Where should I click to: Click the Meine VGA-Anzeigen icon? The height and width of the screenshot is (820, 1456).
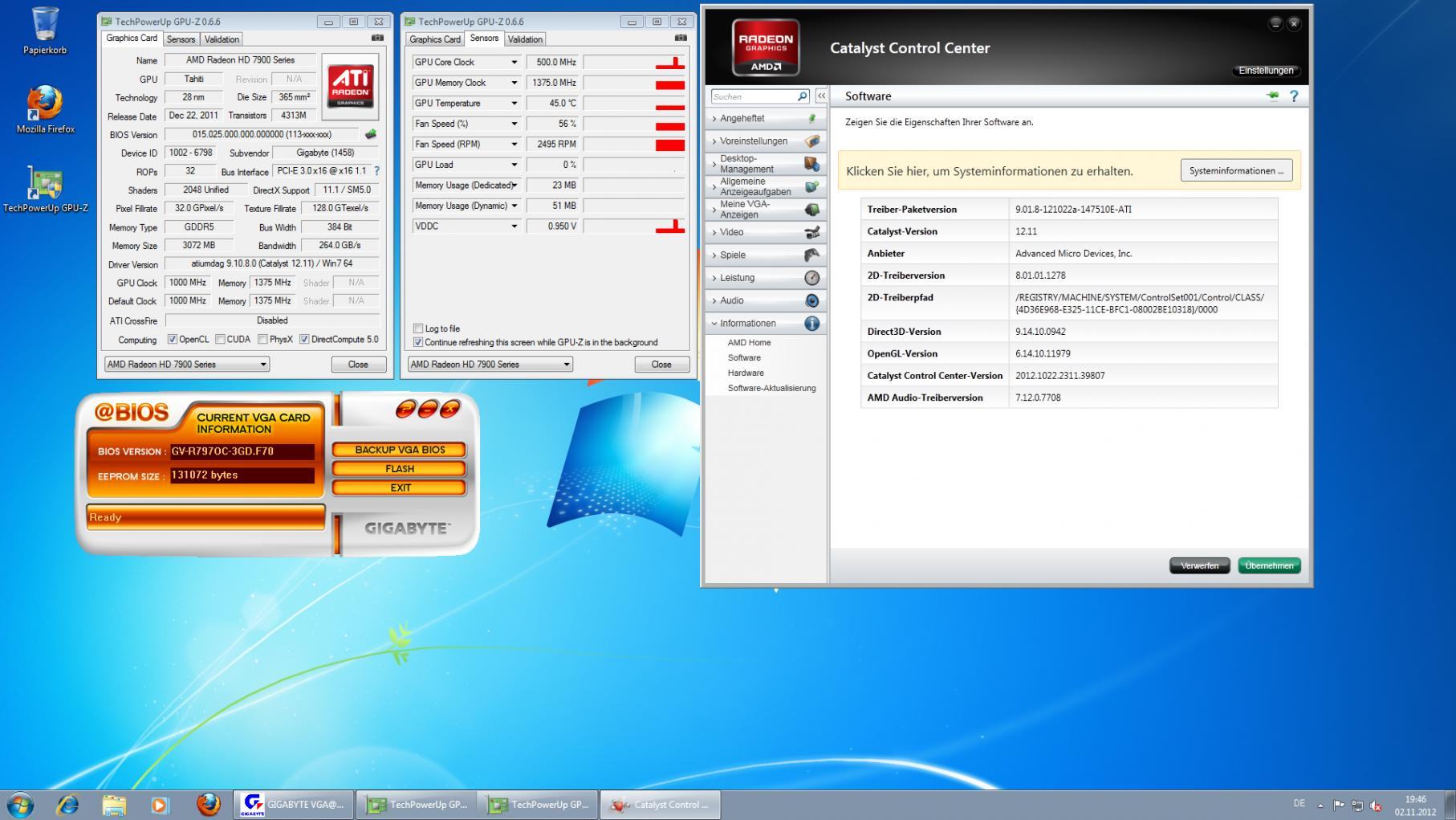coord(812,210)
